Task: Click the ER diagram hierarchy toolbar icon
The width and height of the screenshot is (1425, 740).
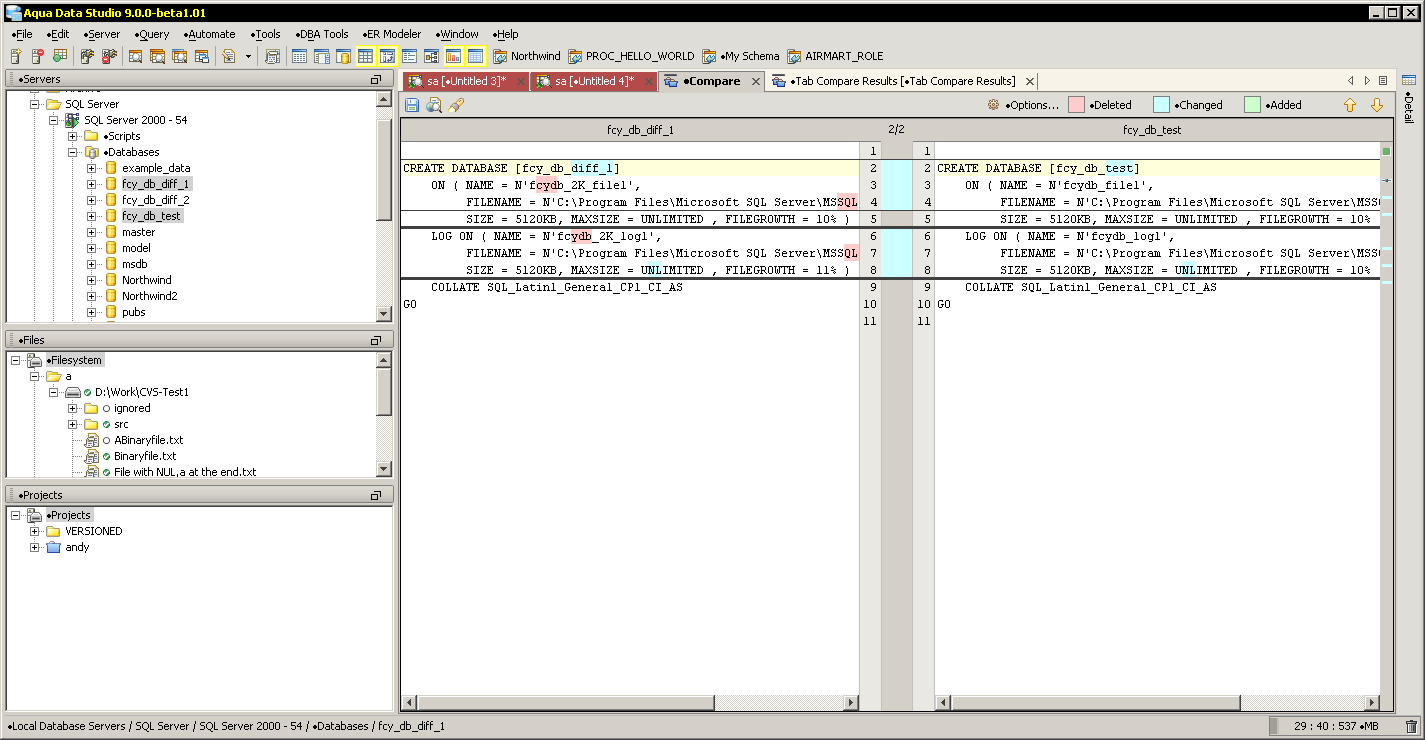Action: click(x=431, y=56)
